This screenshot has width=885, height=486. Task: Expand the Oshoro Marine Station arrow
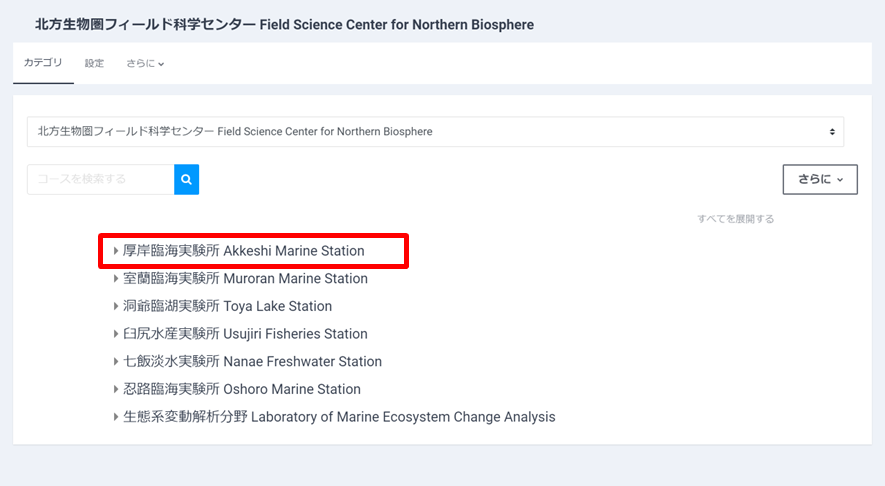tap(116, 389)
